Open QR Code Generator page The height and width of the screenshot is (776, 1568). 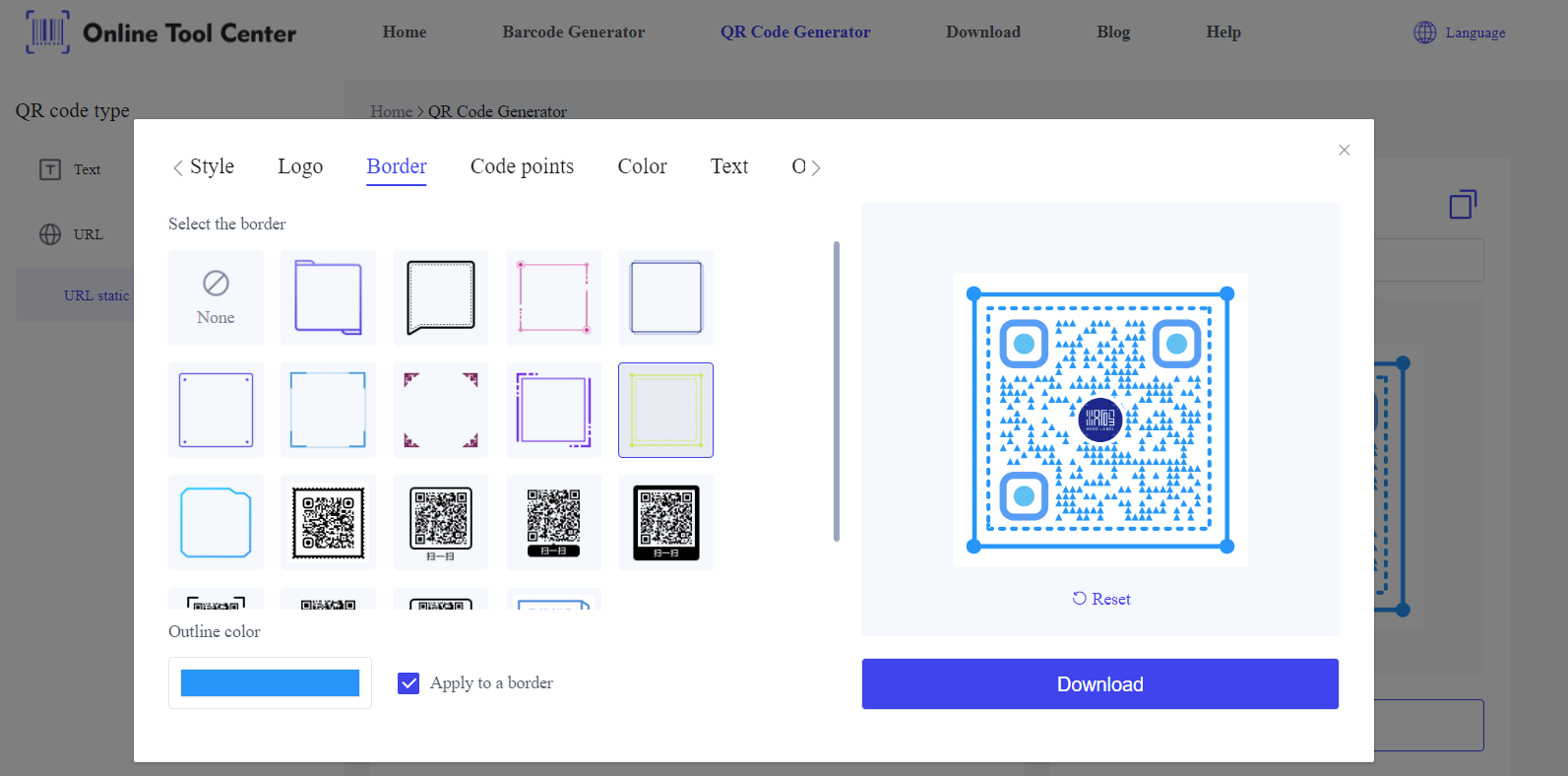click(x=795, y=32)
